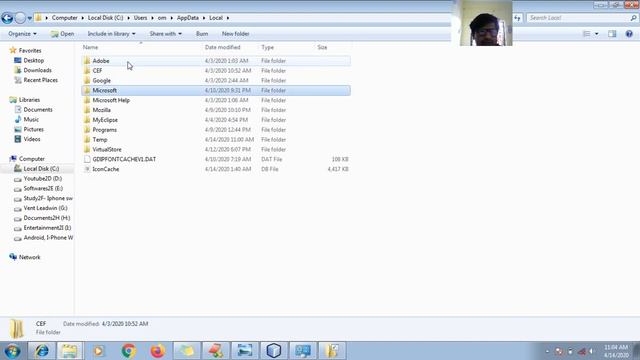Select the VirtualStore folder
Screen dimensions: 640x360
click(x=216, y=149)
